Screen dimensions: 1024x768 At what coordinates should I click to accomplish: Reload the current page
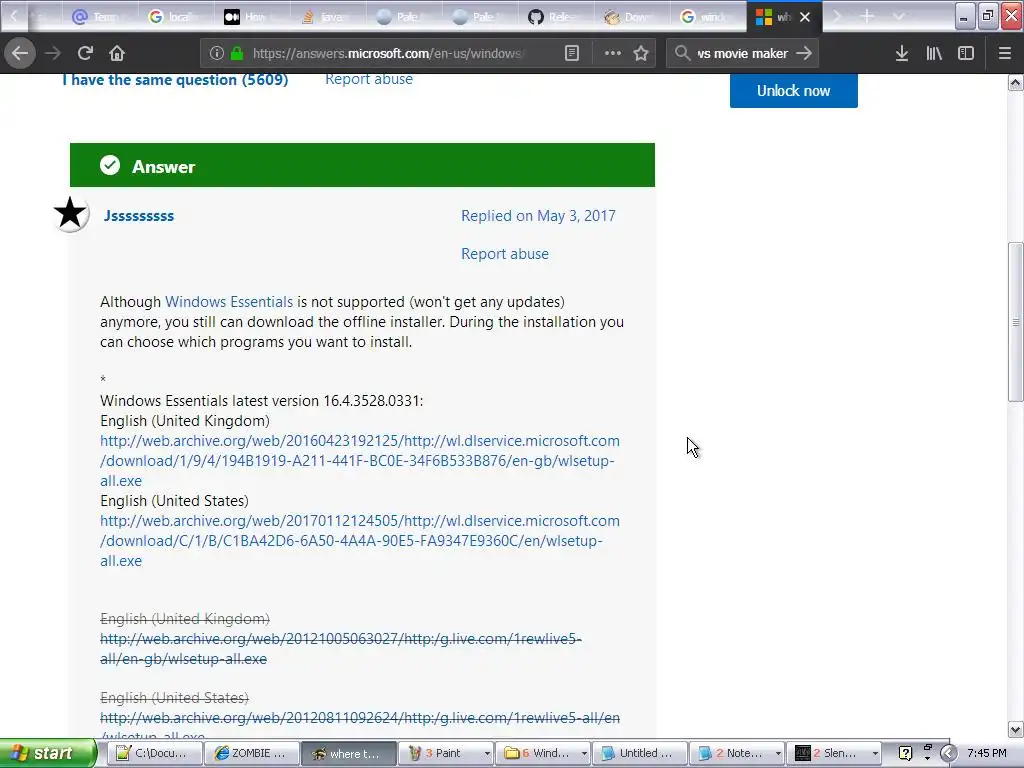[85, 53]
